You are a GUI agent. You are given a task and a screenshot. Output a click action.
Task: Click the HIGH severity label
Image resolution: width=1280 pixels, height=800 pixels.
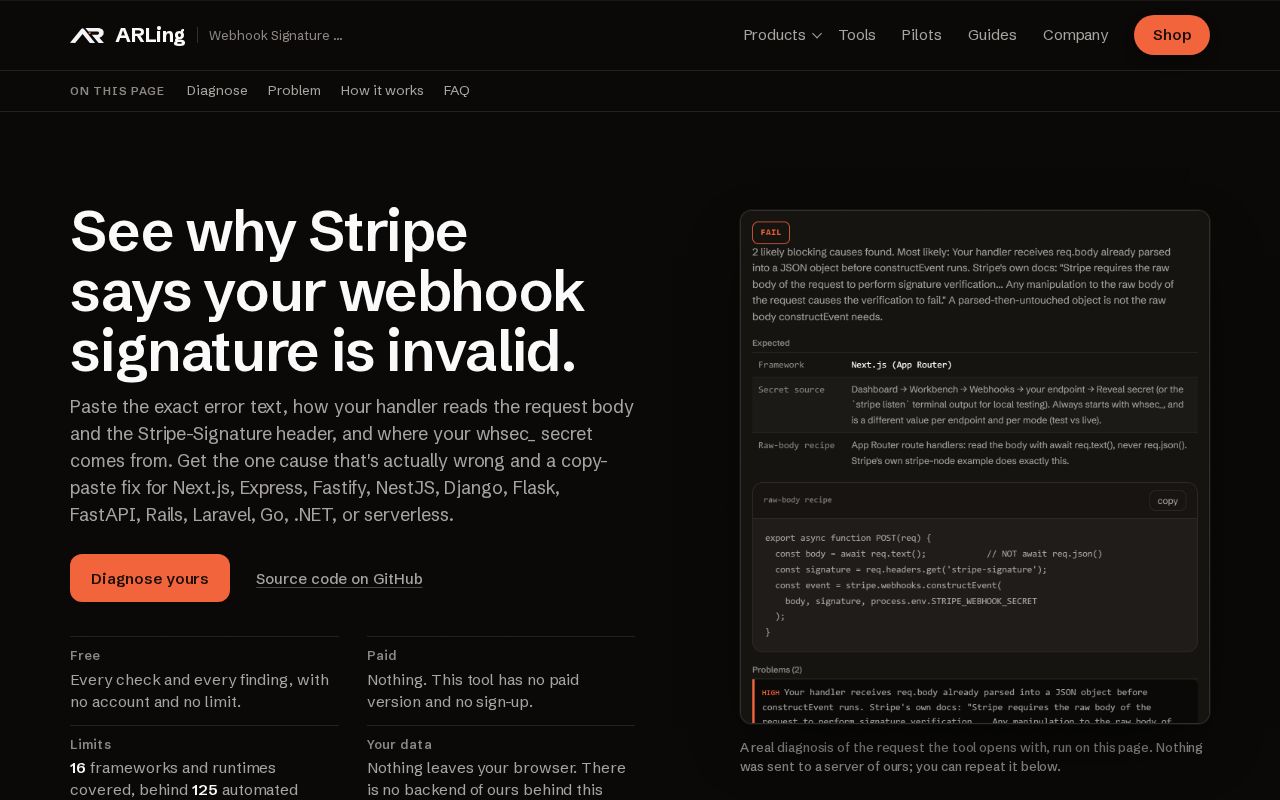coord(770,692)
